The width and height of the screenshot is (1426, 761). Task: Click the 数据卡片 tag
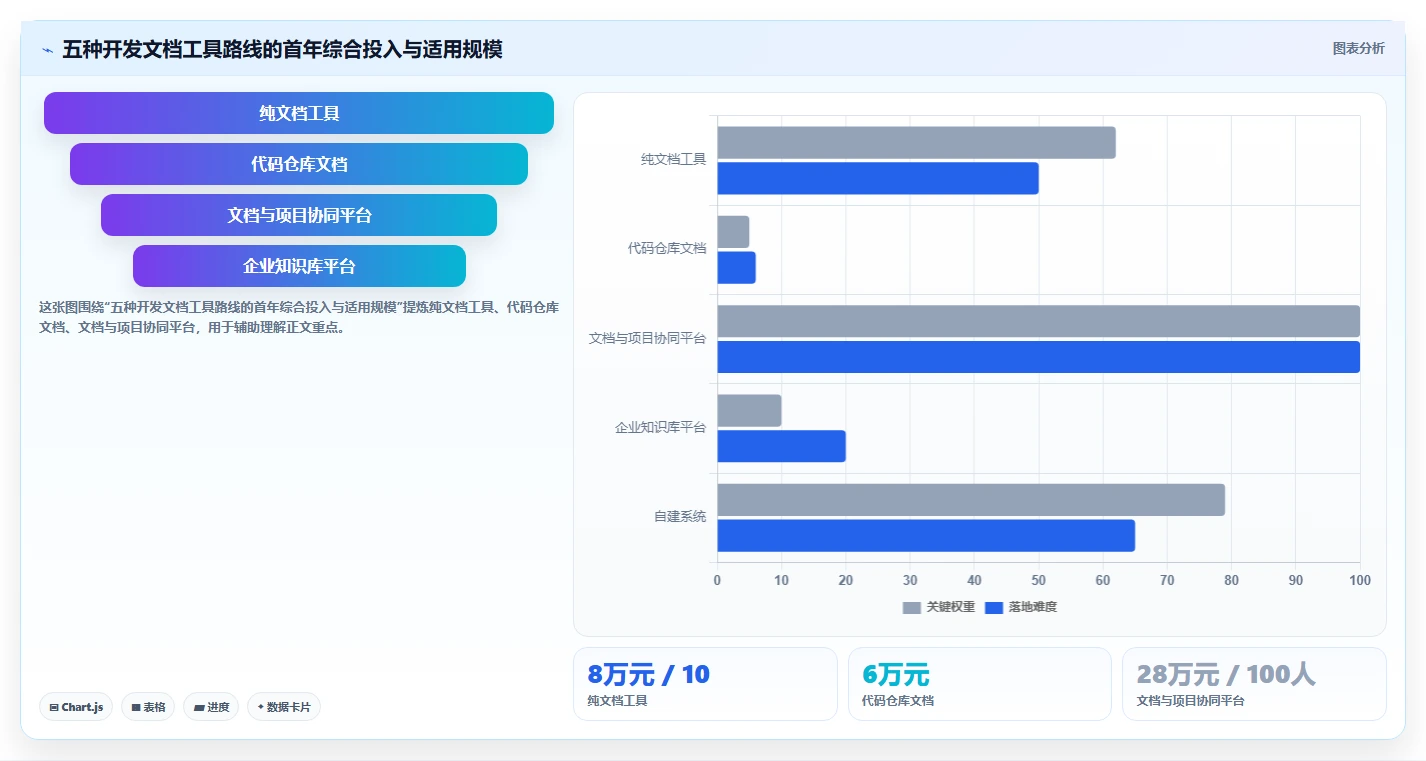pos(284,707)
